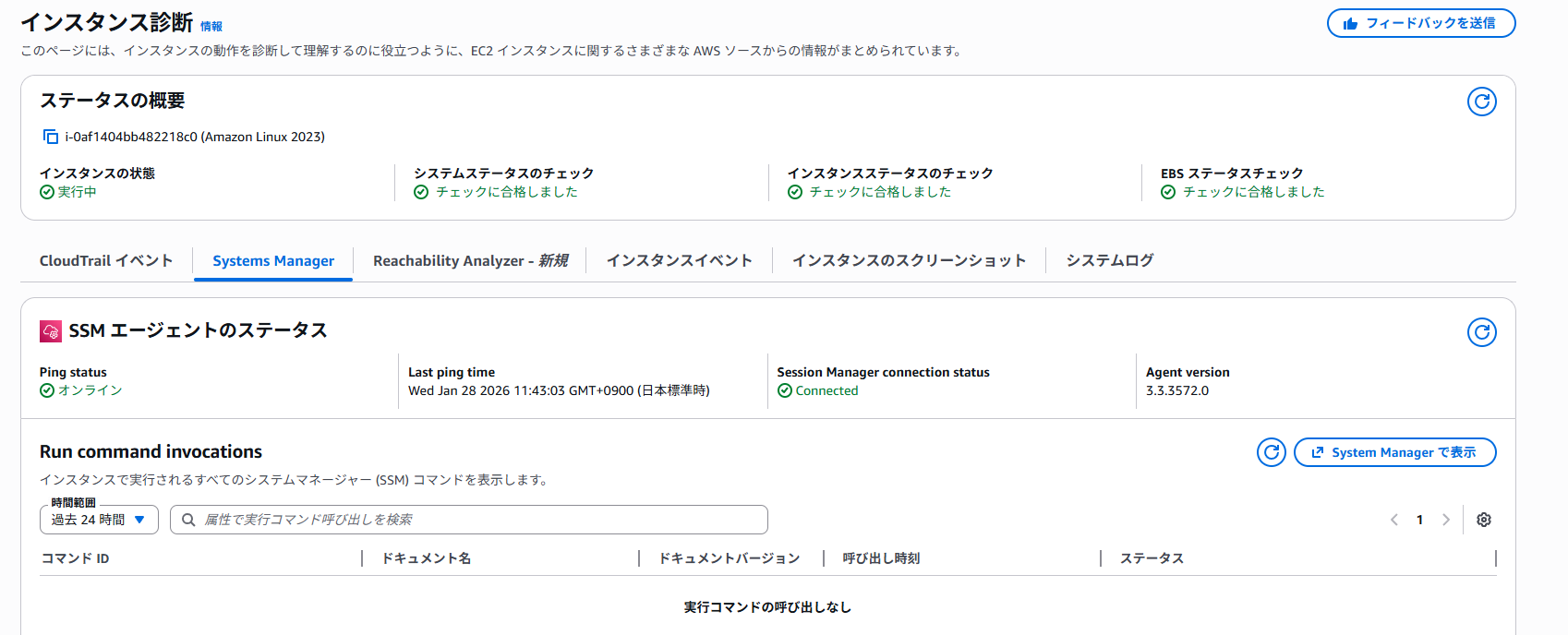
Task: Click the SSM agent service icon
Action: (x=51, y=330)
